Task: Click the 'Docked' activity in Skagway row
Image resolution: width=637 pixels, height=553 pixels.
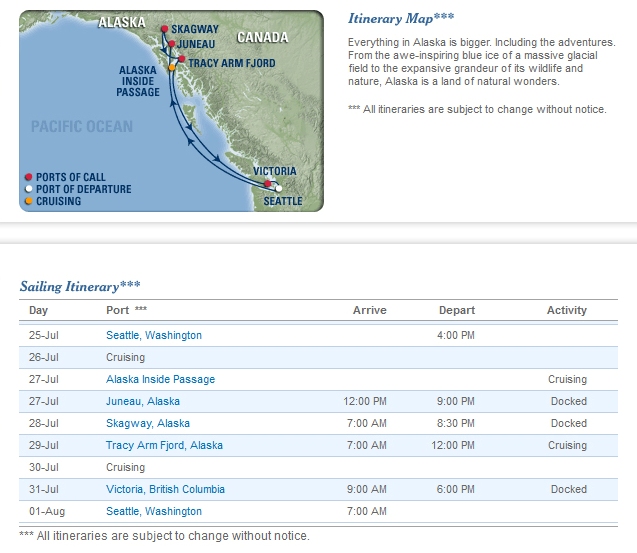Action: click(569, 423)
